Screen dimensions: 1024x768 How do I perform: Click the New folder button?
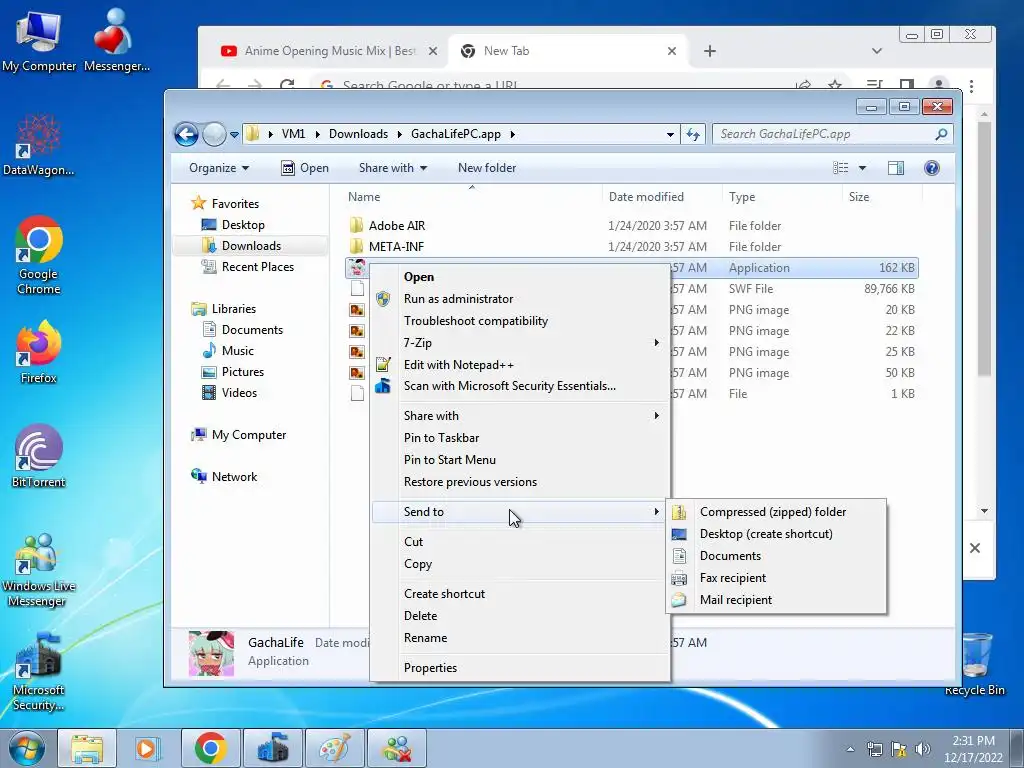click(x=487, y=168)
